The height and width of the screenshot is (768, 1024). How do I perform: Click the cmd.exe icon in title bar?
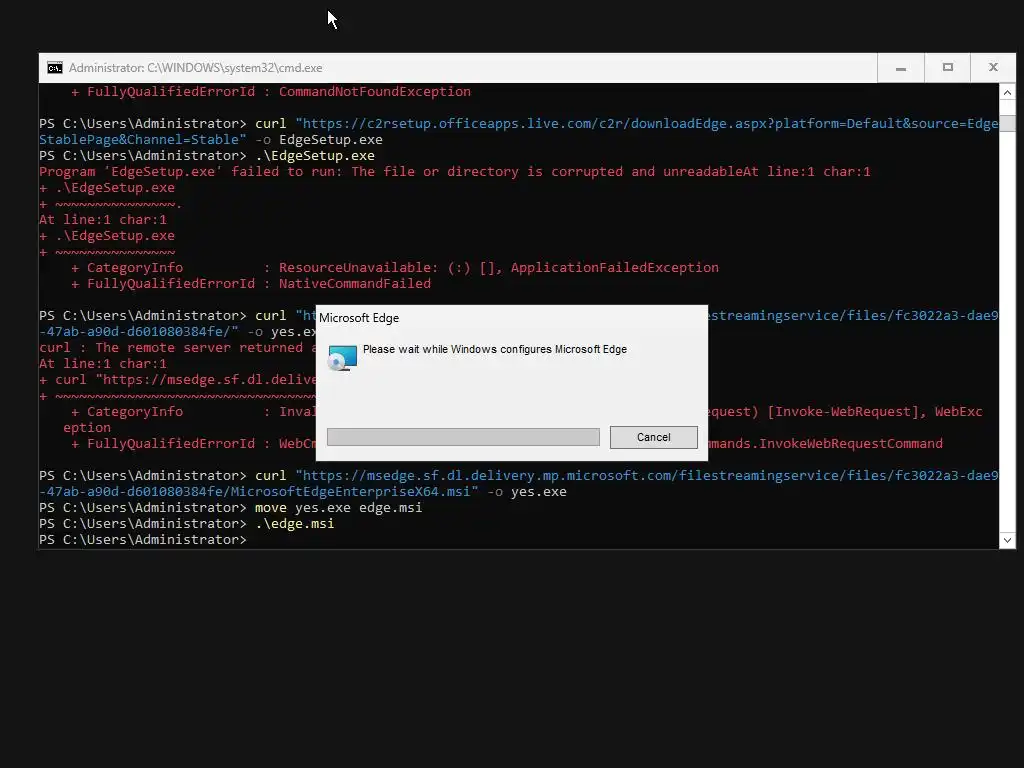(55, 68)
